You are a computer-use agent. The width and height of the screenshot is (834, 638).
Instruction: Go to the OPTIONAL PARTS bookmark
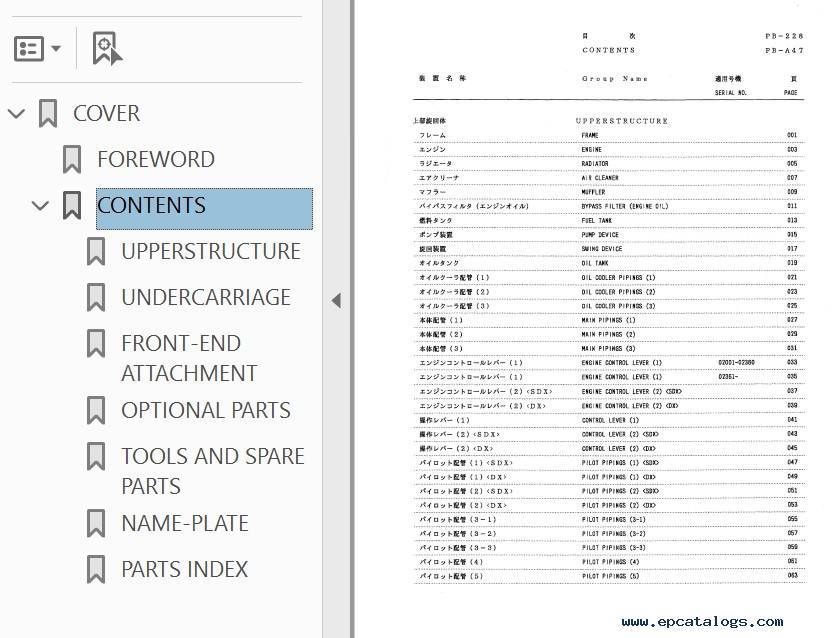206,410
